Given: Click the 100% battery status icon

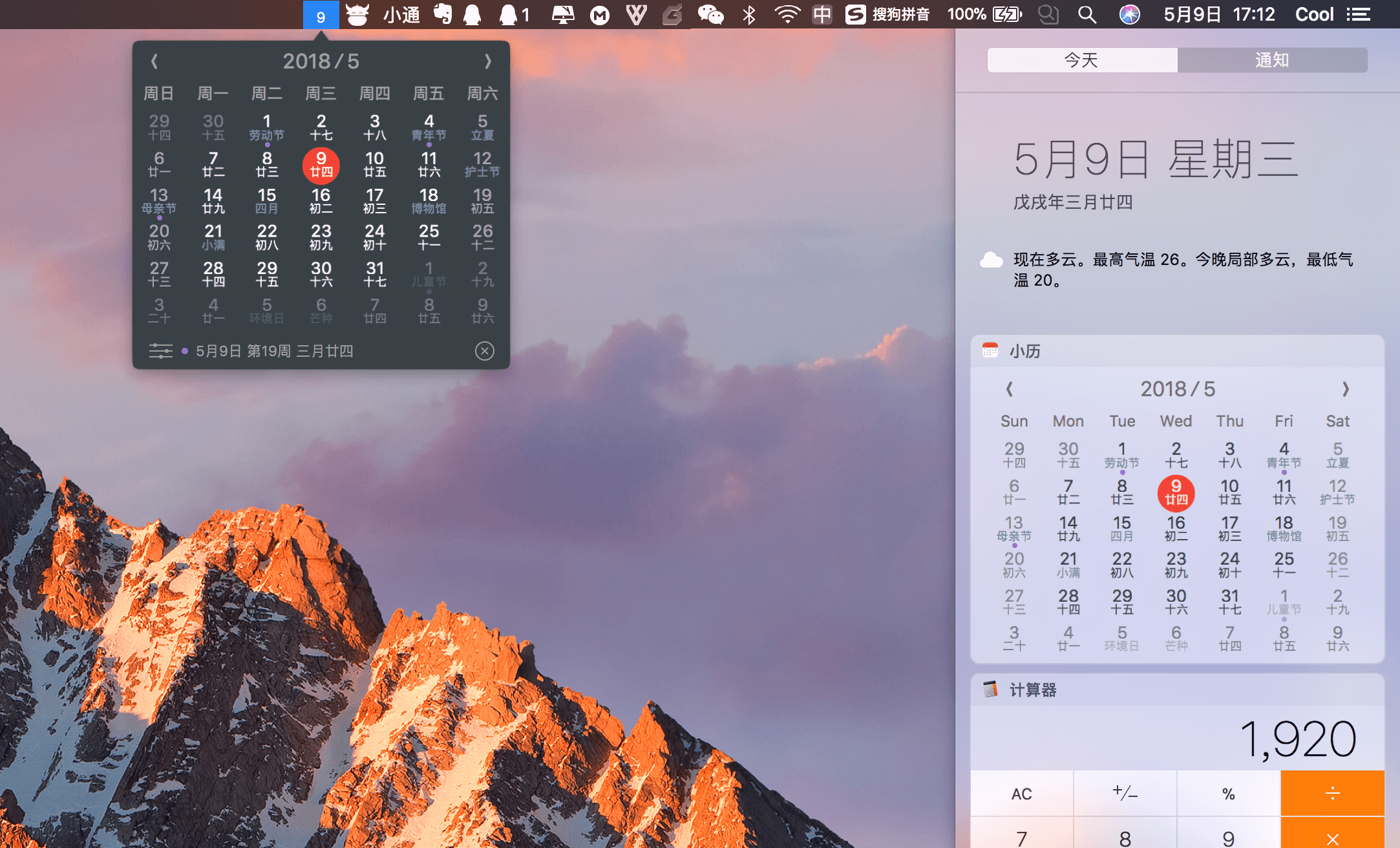Looking at the screenshot, I should tap(984, 15).
